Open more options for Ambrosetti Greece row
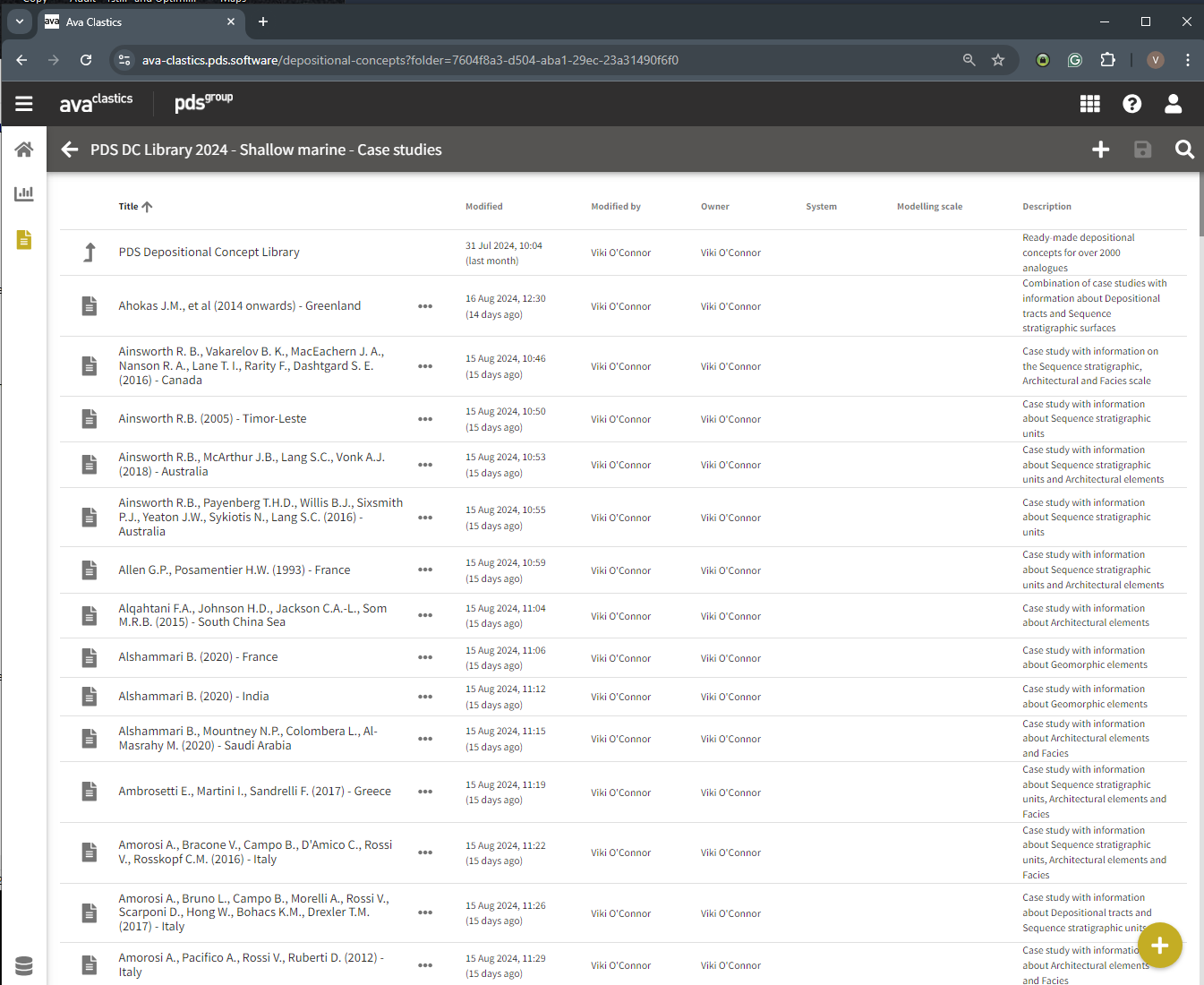 pyautogui.click(x=425, y=792)
